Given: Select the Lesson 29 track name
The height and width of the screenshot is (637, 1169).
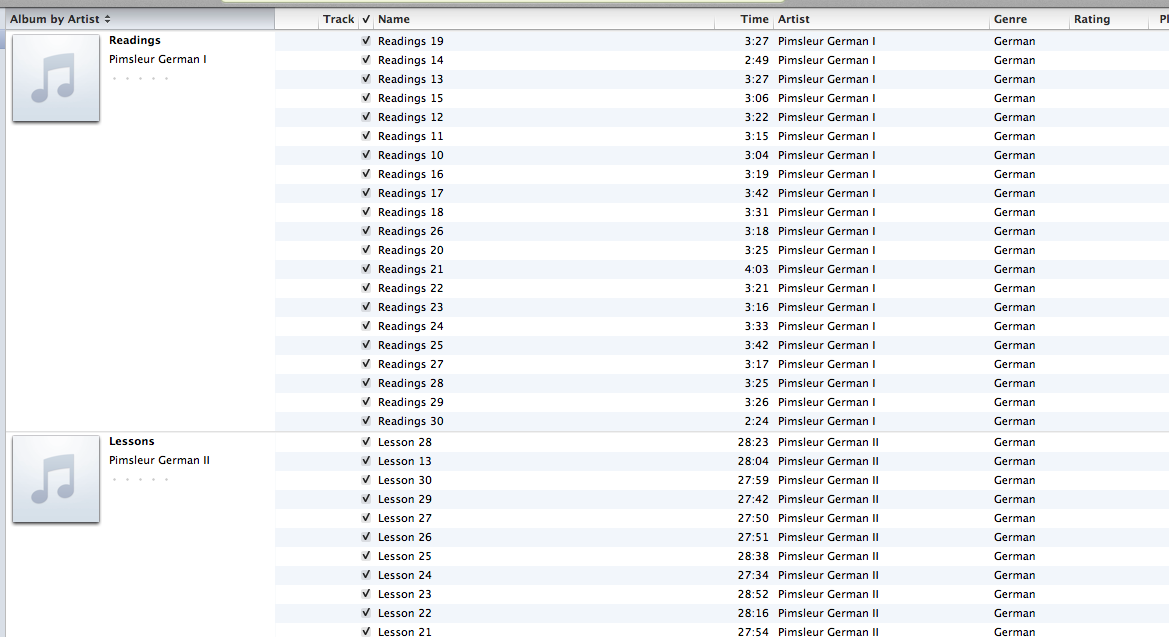Looking at the screenshot, I should (404, 499).
